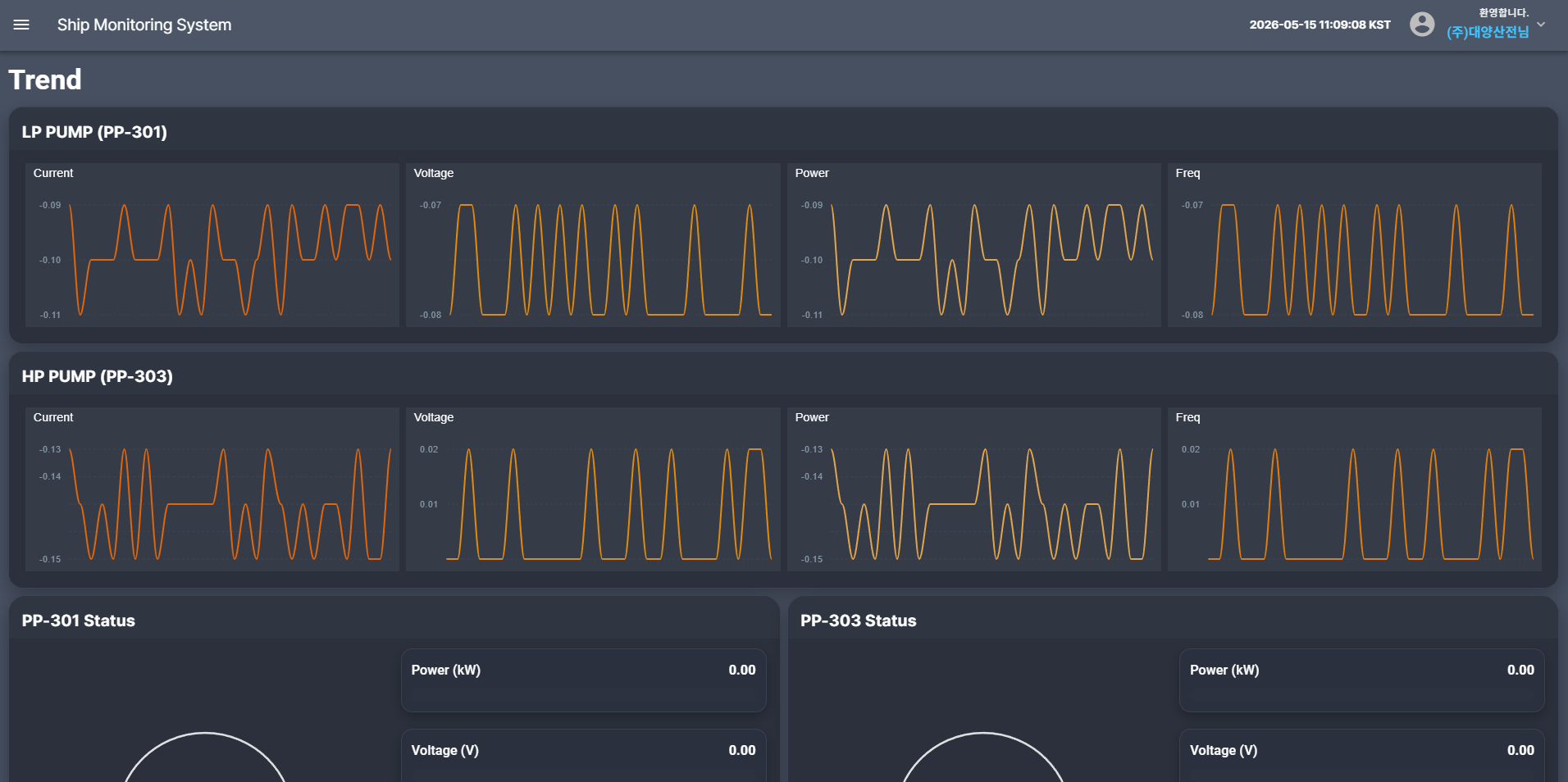This screenshot has height=782, width=1568.
Task: Open the hamburger navigation menu
Action: coord(21,25)
